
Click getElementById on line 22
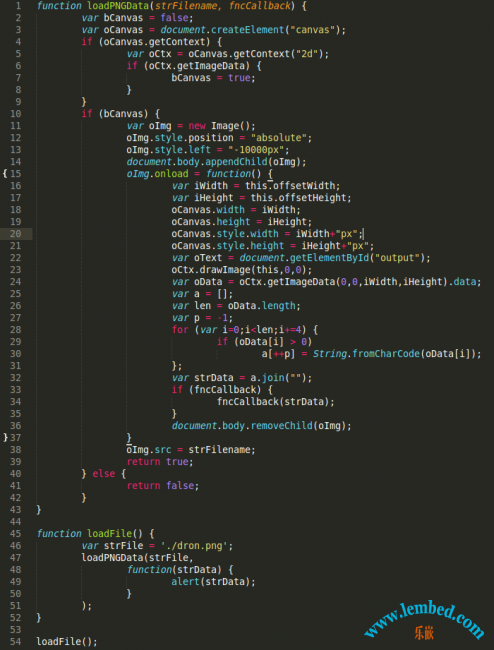point(329,258)
